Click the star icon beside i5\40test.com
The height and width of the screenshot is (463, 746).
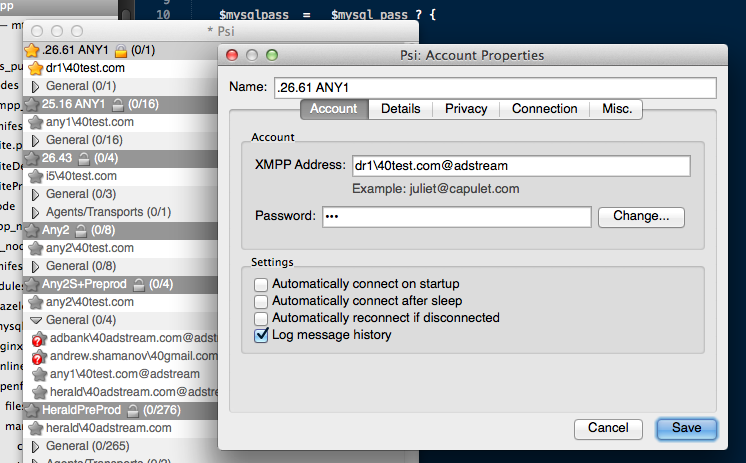[x=36, y=176]
